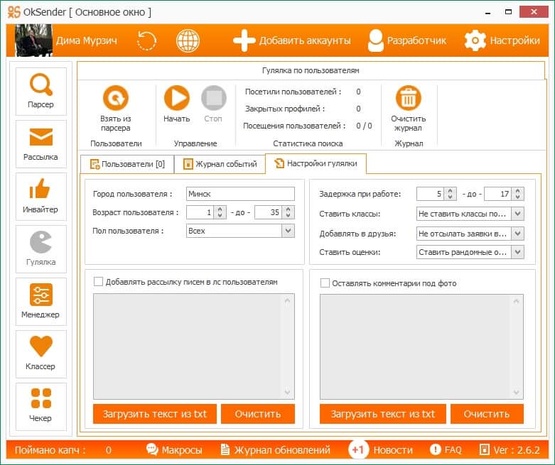The image size is (555, 465).
Task: Click Поймано капч status text
Action: (50, 450)
